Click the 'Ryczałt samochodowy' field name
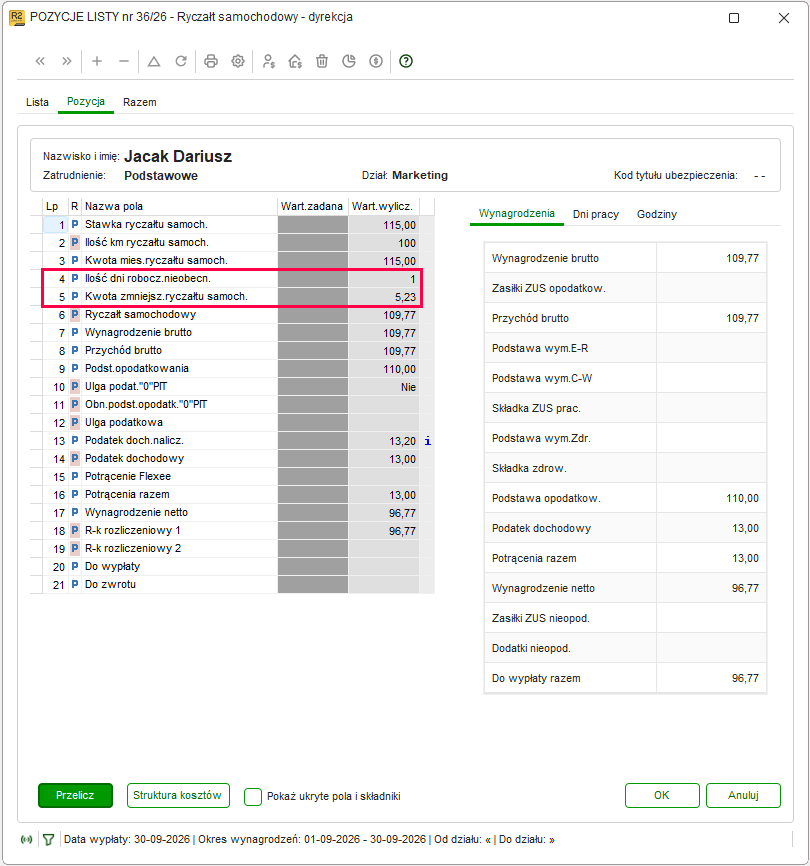This screenshot has width=810, height=866. pos(140,315)
